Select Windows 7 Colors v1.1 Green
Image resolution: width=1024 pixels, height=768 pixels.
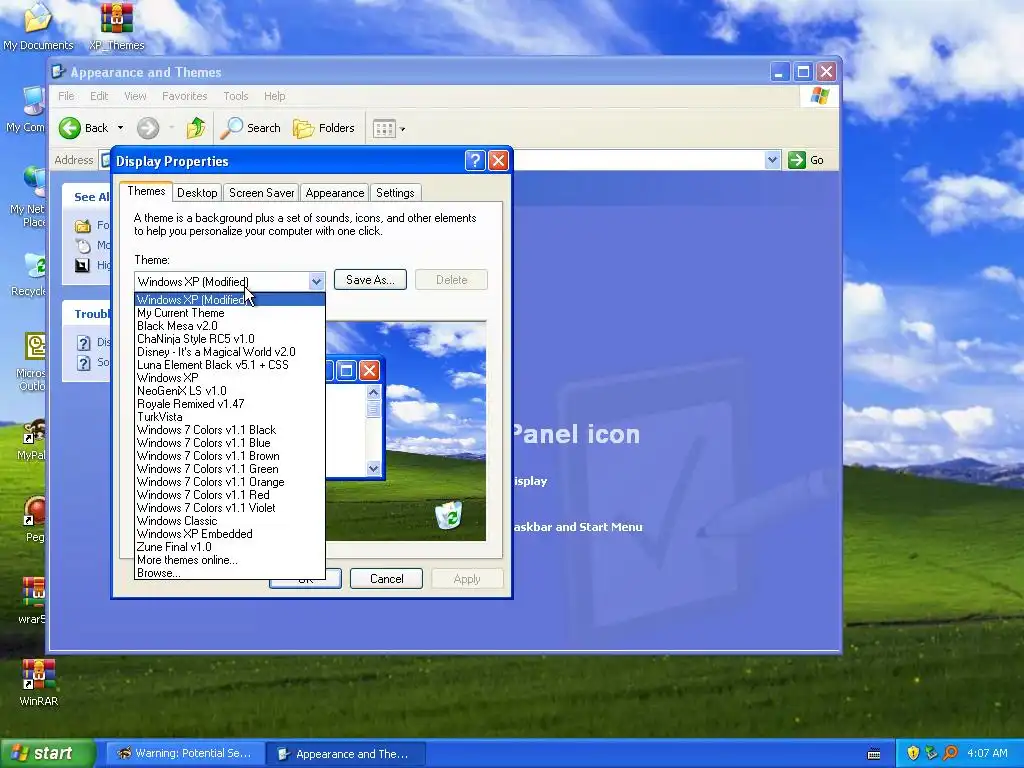pos(229,469)
